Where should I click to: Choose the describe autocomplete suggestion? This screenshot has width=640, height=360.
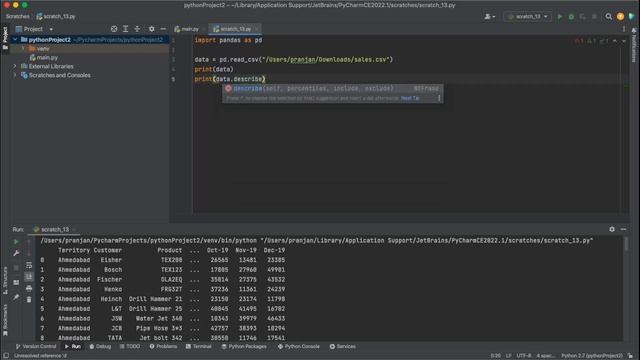(x=332, y=89)
